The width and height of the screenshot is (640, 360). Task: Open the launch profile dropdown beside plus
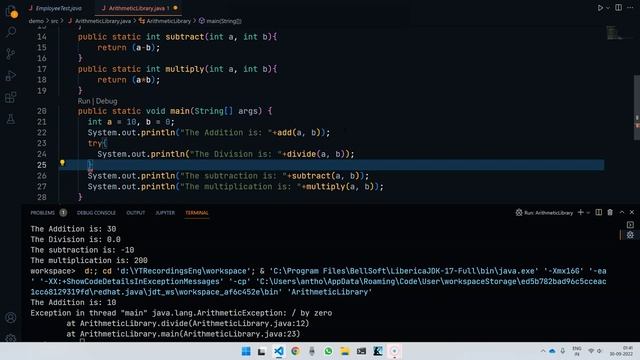coord(588,213)
